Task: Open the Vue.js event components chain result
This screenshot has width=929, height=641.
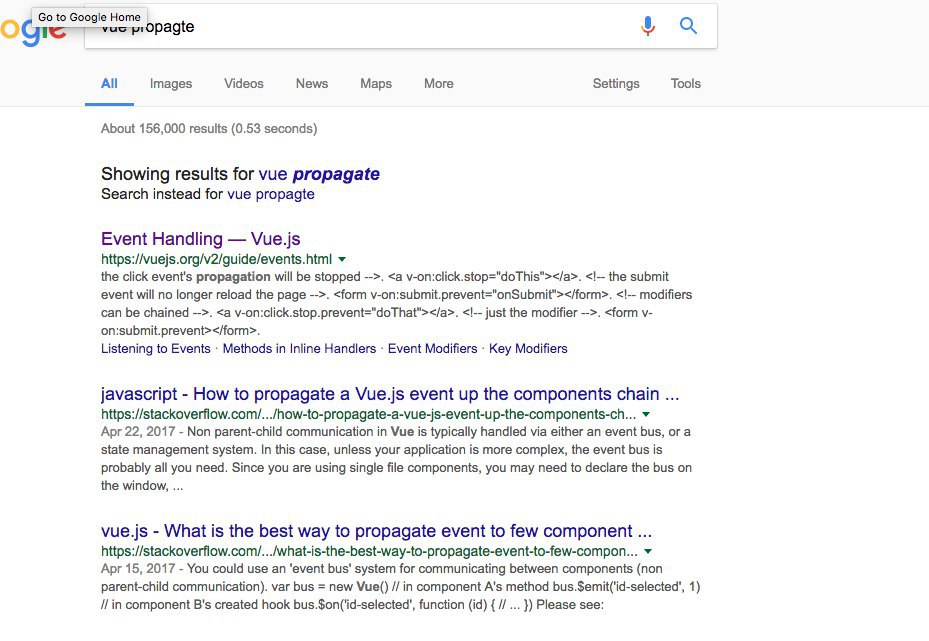Action: pos(390,394)
